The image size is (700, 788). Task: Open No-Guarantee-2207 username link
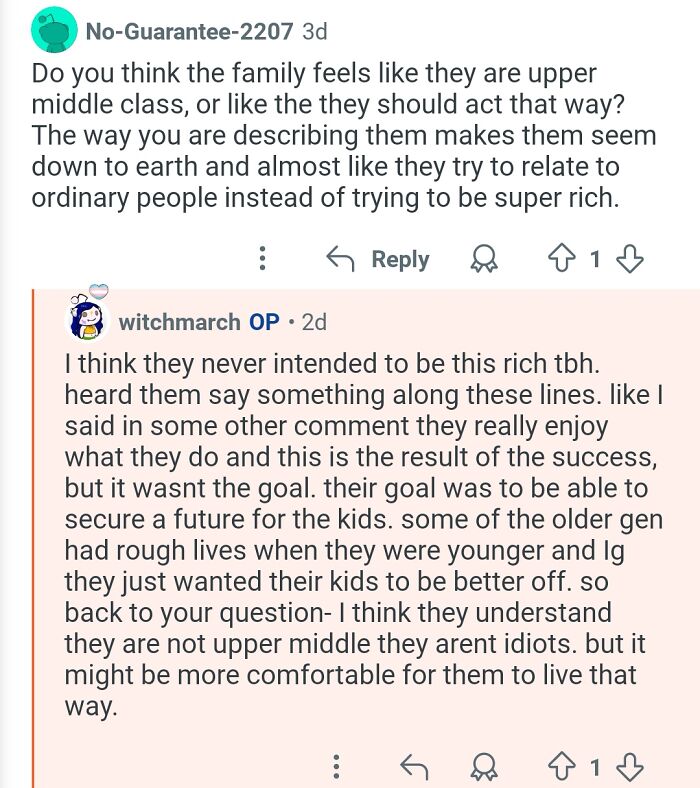click(x=189, y=31)
